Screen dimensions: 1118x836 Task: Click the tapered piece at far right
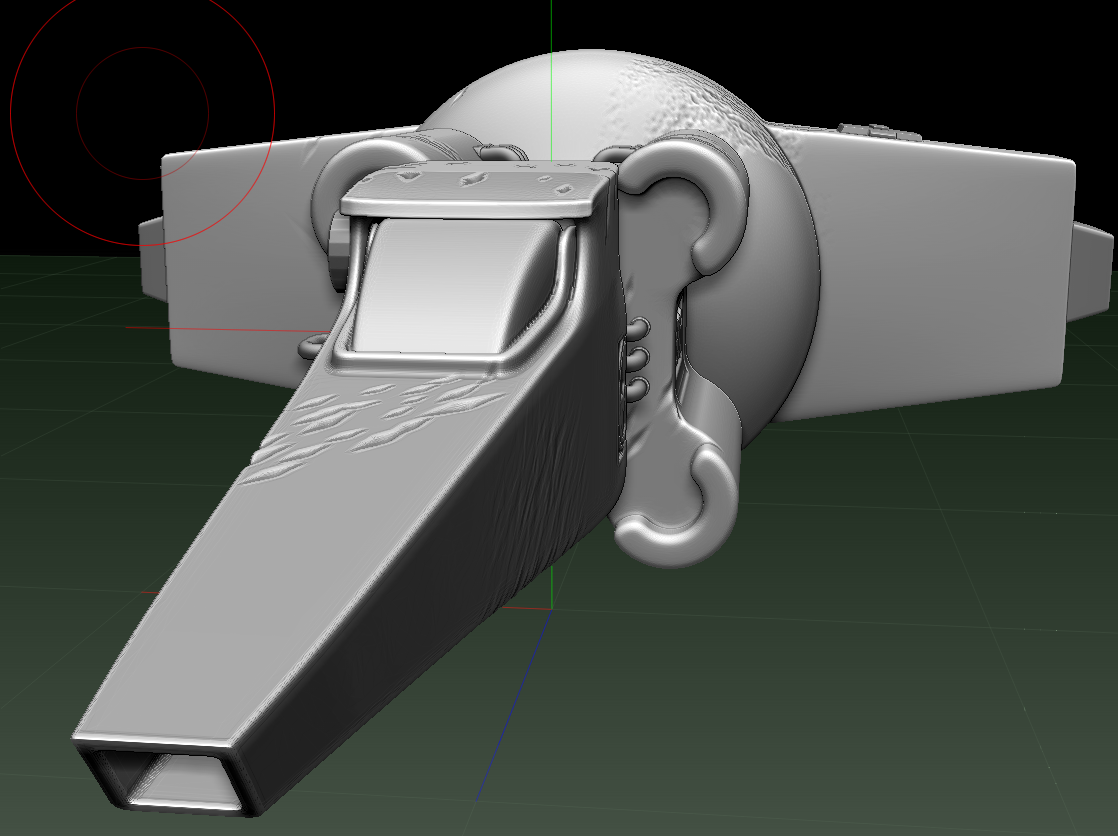coord(1091,271)
